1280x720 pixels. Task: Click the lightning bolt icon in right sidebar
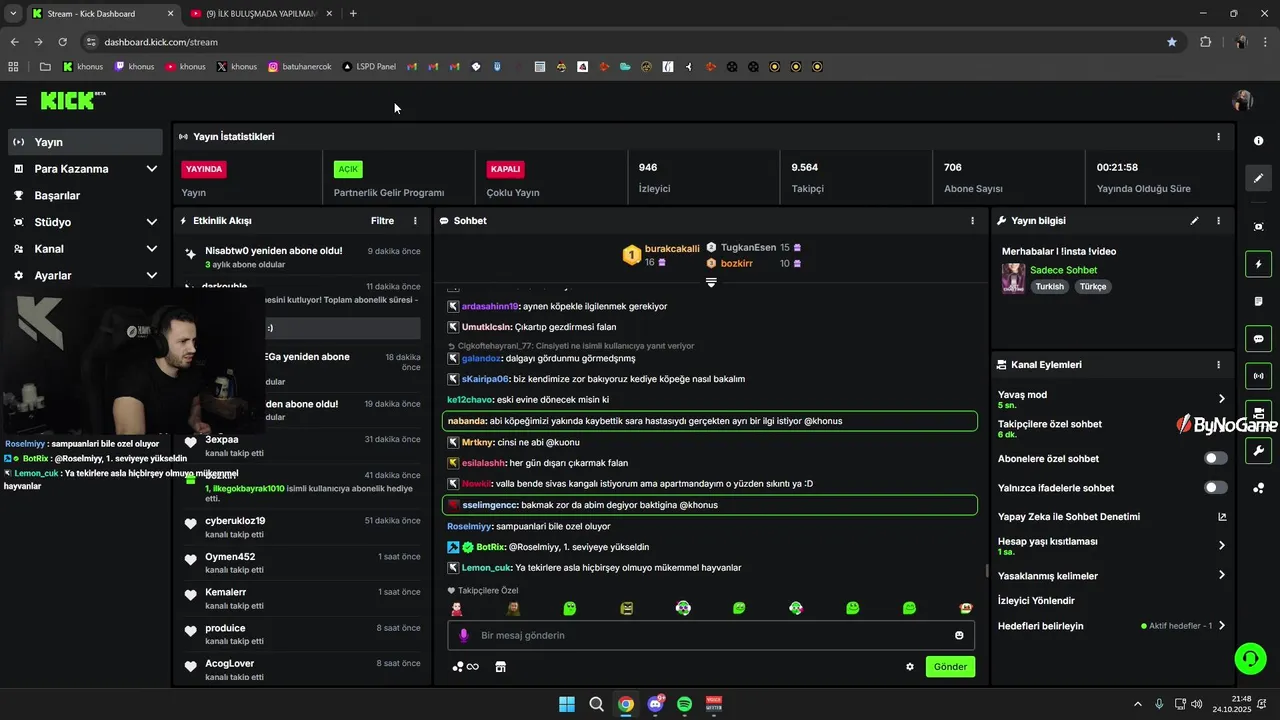point(1258,265)
